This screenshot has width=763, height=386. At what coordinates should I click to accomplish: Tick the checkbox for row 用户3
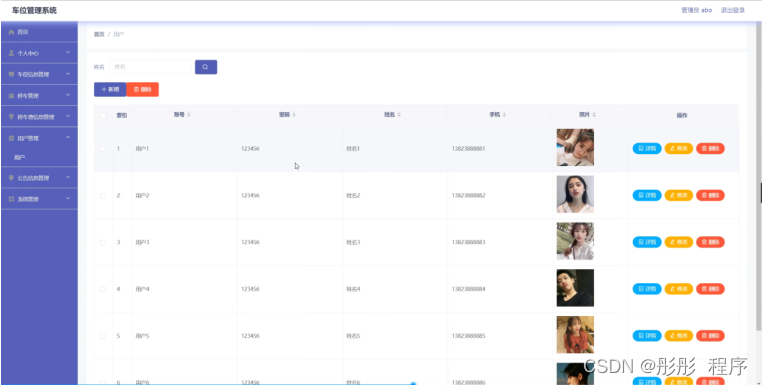[103, 242]
